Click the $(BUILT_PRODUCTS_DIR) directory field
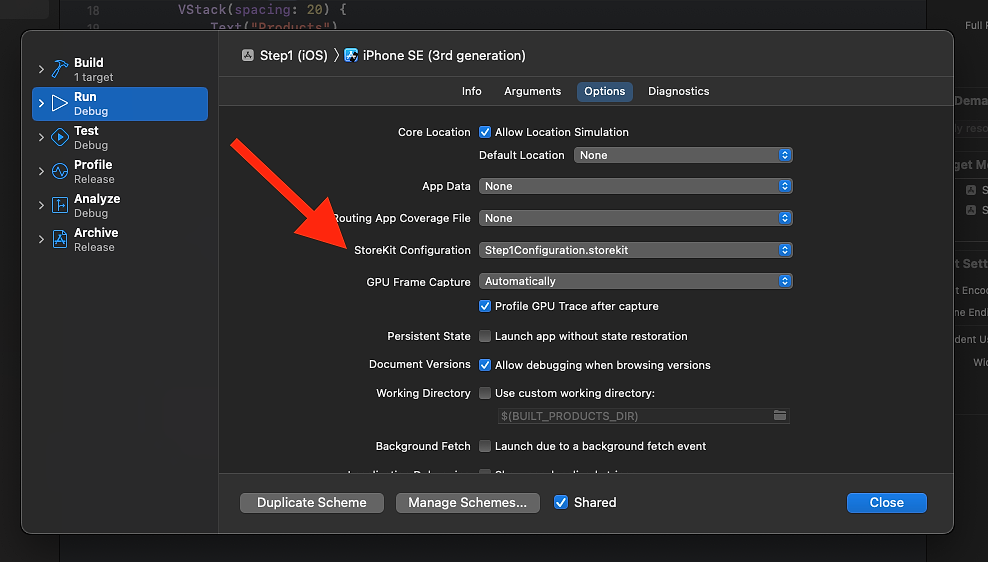The width and height of the screenshot is (988, 562). pyautogui.click(x=643, y=416)
